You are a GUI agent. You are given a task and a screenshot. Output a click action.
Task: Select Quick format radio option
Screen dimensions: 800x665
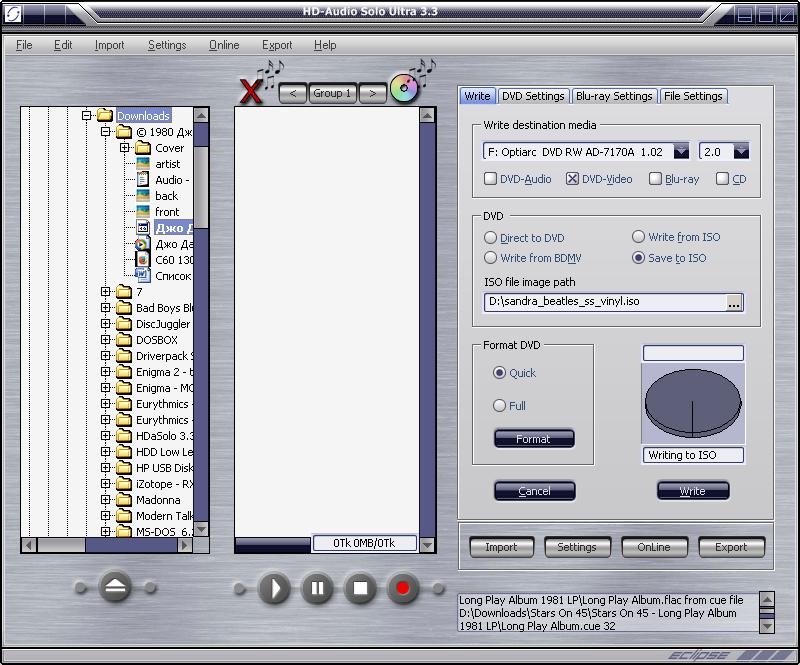499,373
